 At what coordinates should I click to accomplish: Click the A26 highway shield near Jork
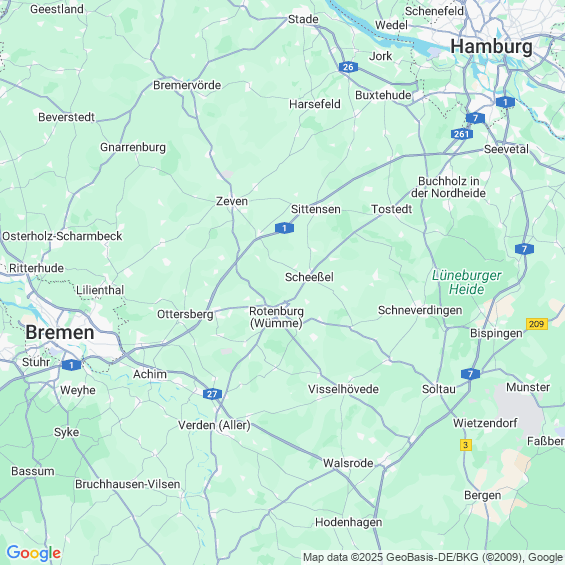click(x=348, y=67)
